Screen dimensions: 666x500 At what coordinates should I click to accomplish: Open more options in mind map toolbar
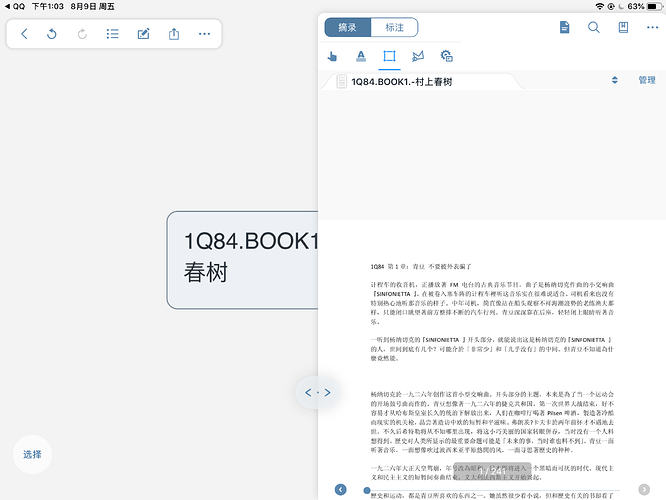pyautogui.click(x=204, y=34)
